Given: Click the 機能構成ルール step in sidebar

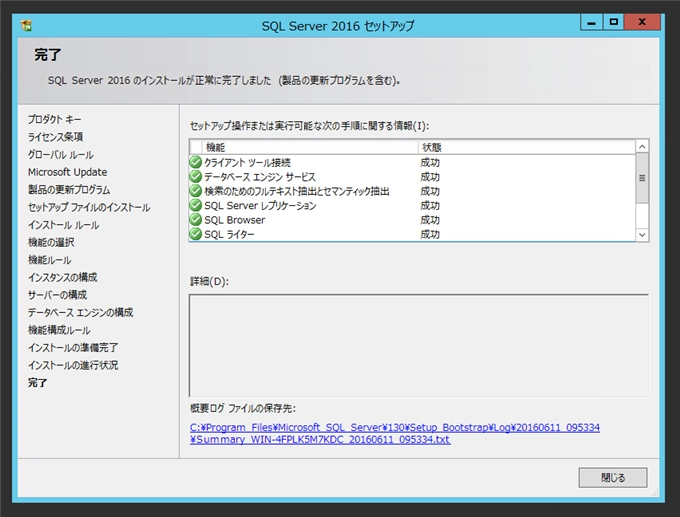Looking at the screenshot, I should pyautogui.click(x=59, y=330).
